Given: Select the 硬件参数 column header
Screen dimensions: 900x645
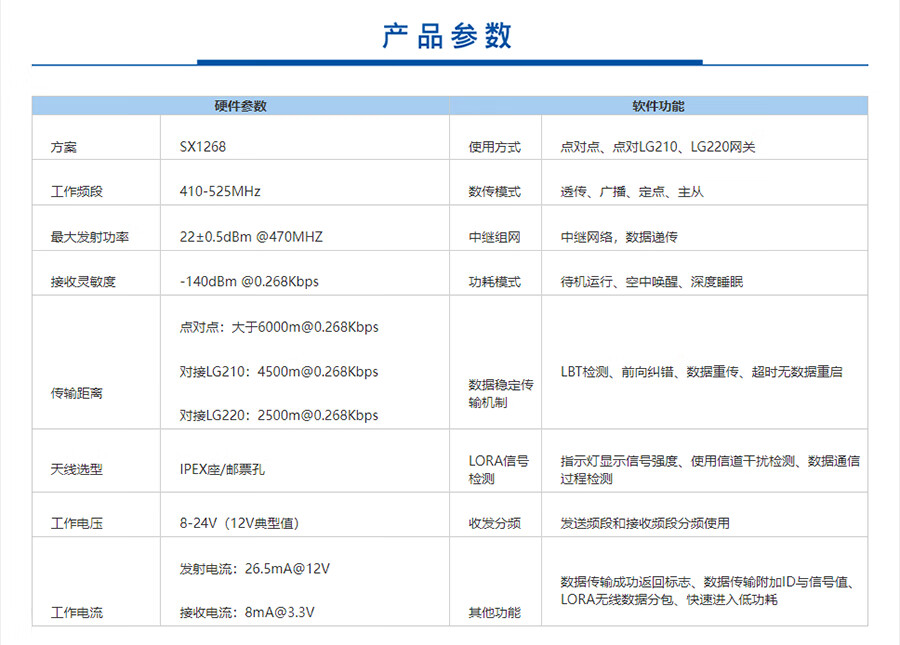Looking at the screenshot, I should tap(240, 106).
